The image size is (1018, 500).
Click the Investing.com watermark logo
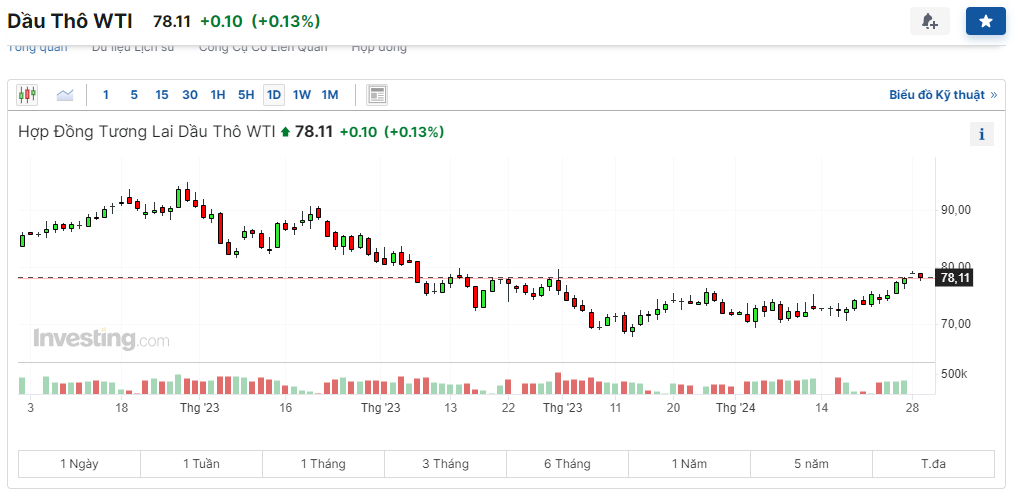click(101, 340)
